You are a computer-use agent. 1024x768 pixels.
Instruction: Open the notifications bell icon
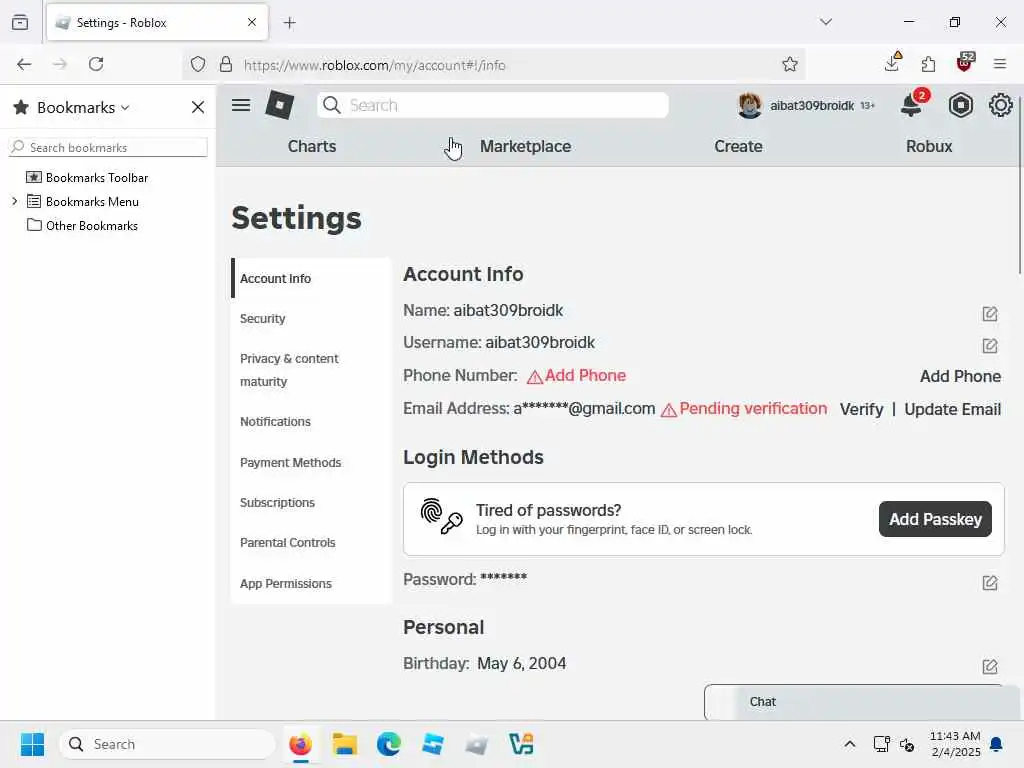point(911,105)
